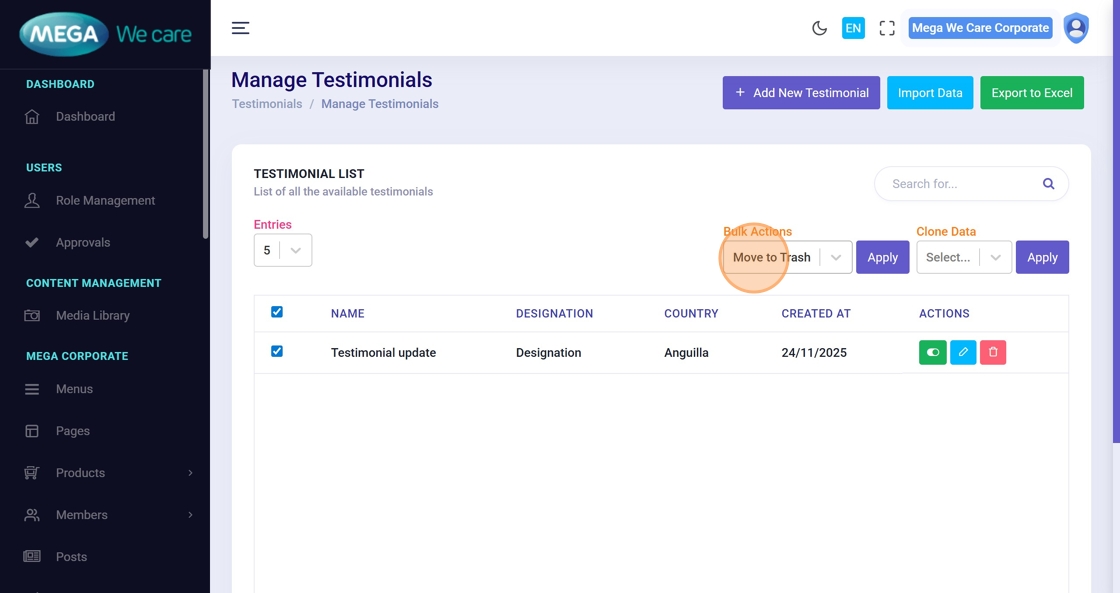Edit the Testimonial update row
The width and height of the screenshot is (1120, 593).
[963, 352]
